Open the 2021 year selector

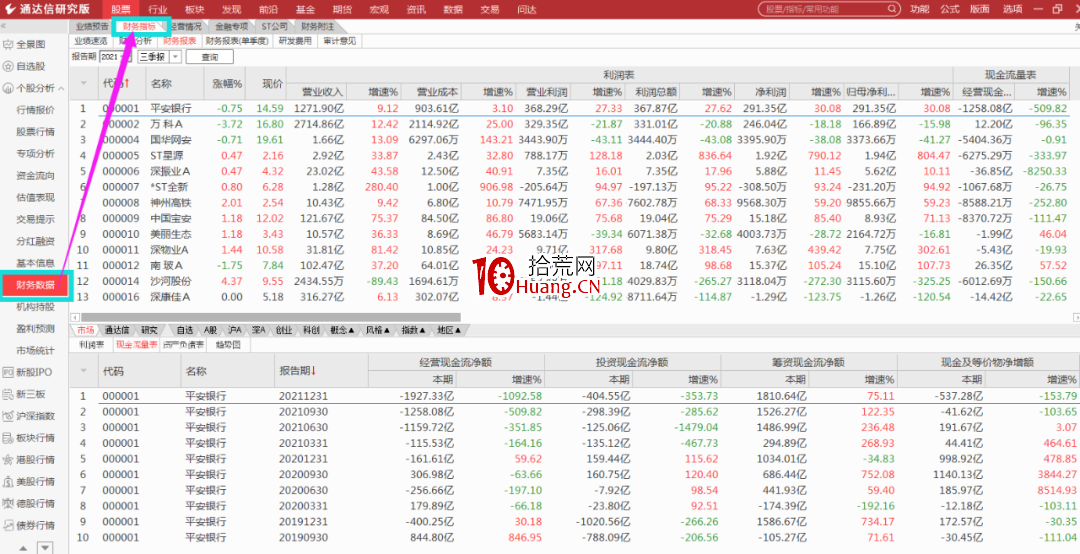point(114,57)
